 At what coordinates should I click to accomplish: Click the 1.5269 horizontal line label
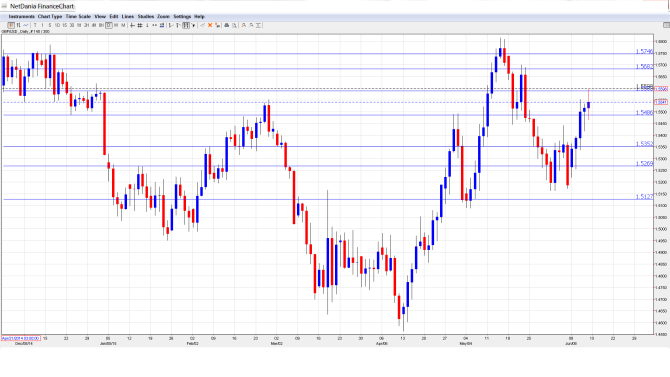click(644, 164)
